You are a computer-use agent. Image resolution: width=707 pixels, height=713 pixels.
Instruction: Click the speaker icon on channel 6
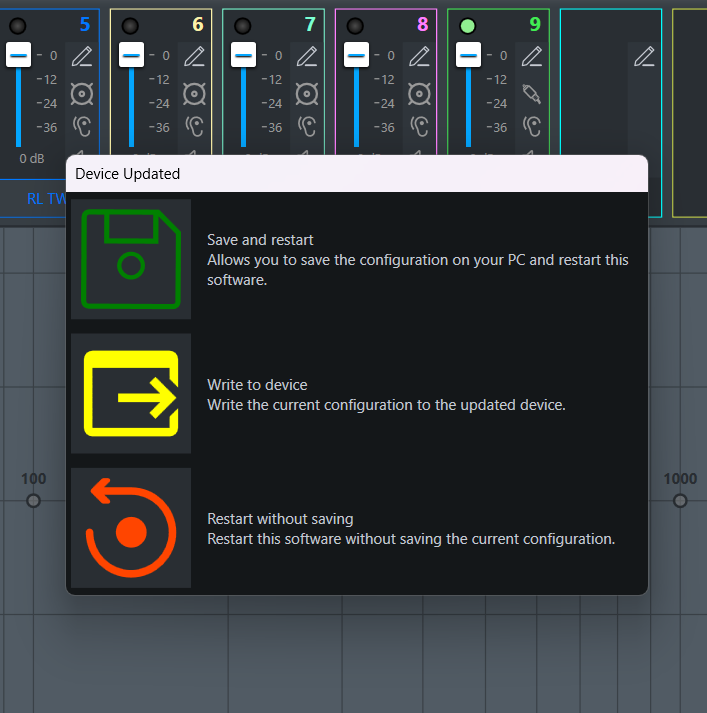(x=194, y=94)
